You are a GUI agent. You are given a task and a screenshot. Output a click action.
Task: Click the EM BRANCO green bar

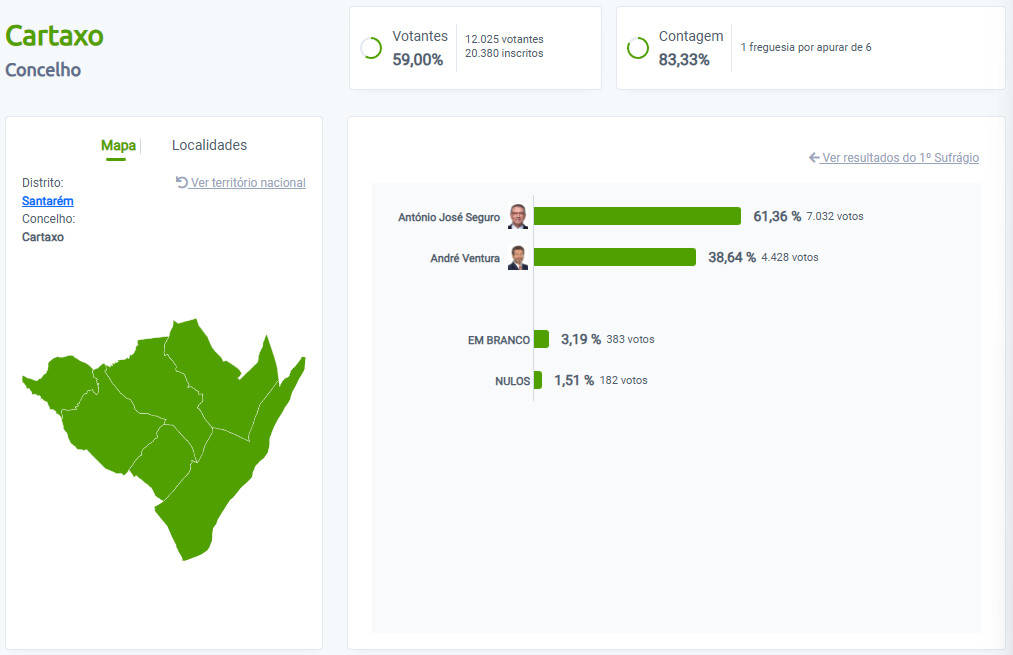pyautogui.click(x=541, y=339)
